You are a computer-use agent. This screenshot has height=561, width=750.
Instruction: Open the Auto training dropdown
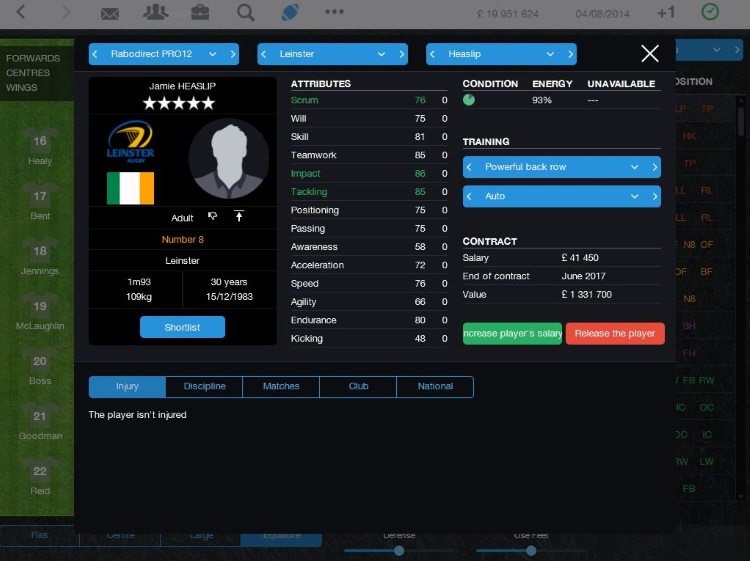point(562,197)
